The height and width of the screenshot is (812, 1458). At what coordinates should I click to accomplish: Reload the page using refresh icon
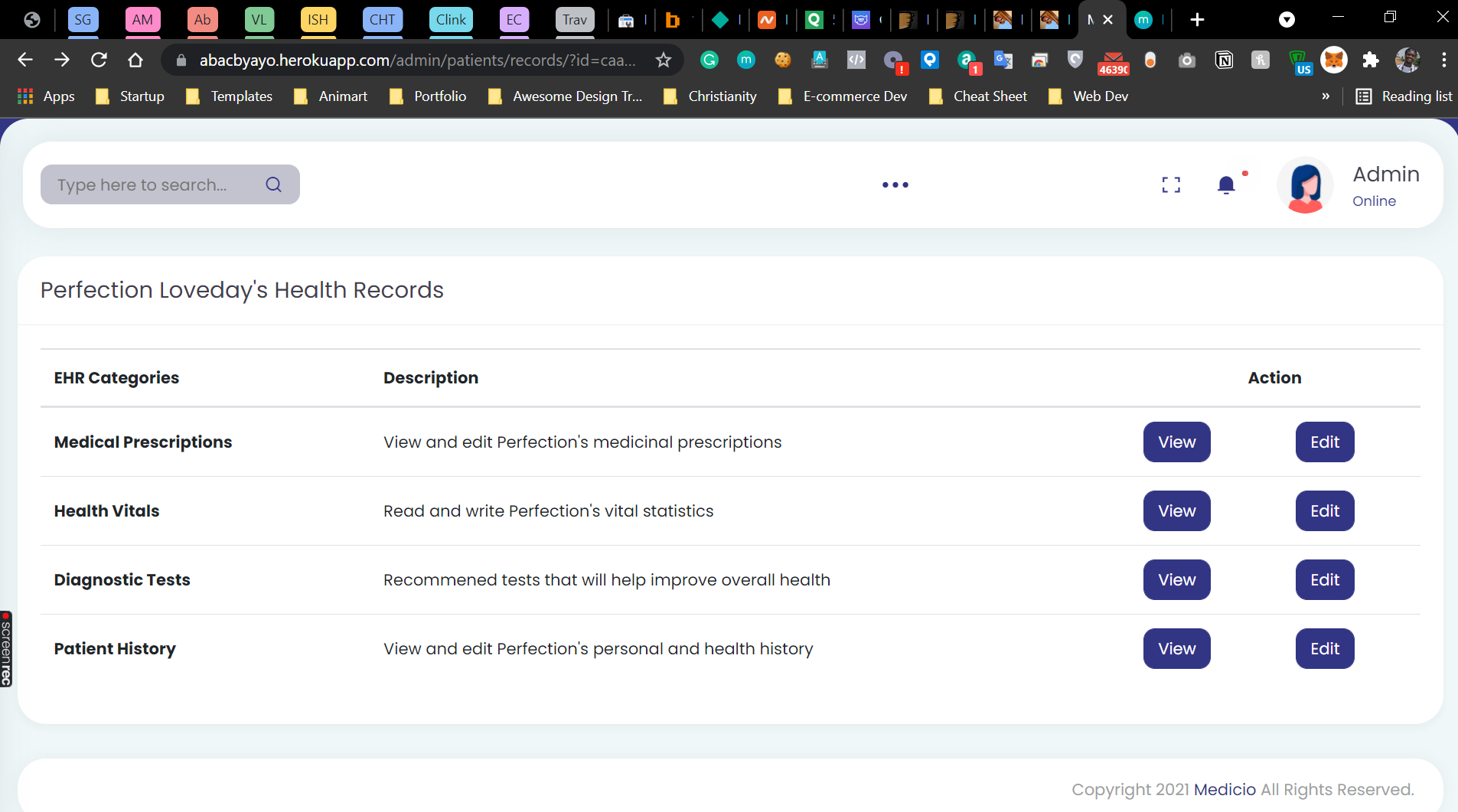pyautogui.click(x=99, y=60)
